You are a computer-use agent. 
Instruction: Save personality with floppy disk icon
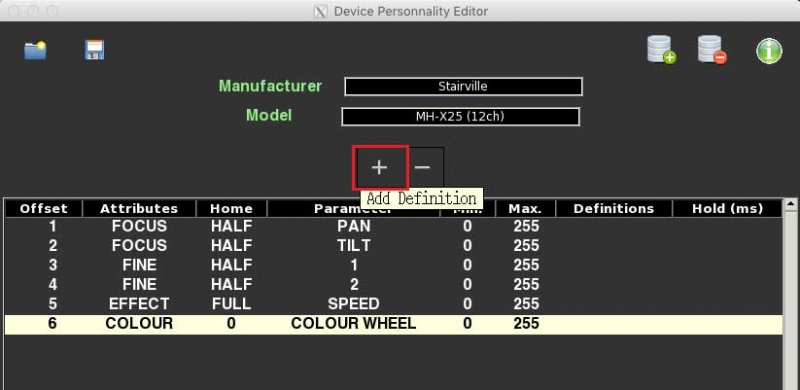coord(95,50)
